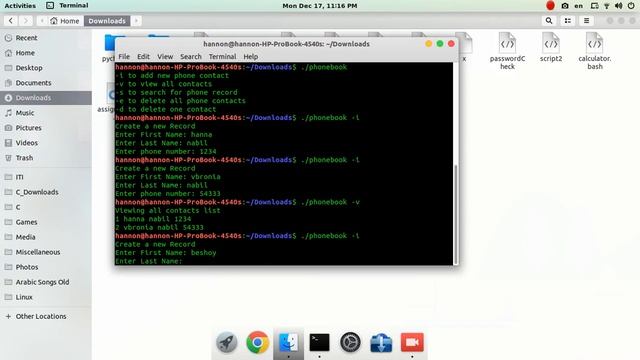Screen dimensions: 640x360
Task: Open the ITI bookmark in the sidebar
Action: coord(46,177)
